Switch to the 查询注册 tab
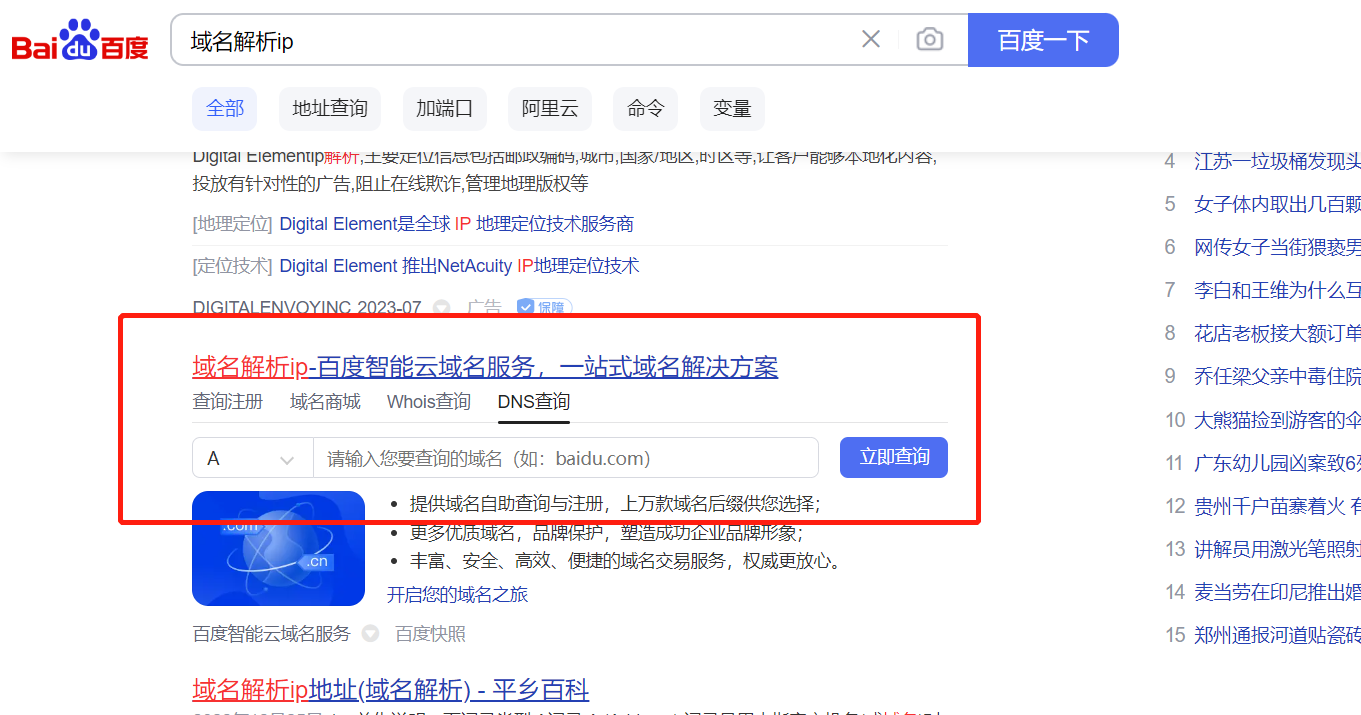This screenshot has width=1361, height=715. [228, 402]
